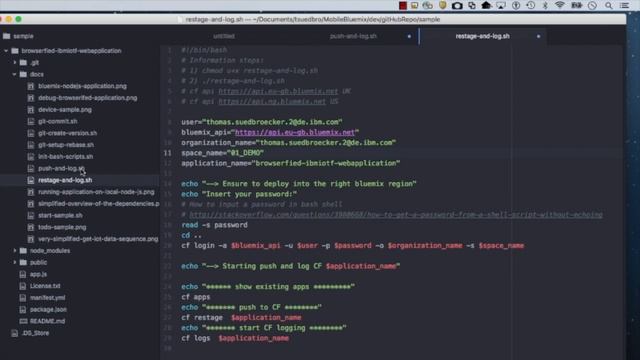
Task: Click the "cf restage $application_name" line
Action: tap(241, 318)
